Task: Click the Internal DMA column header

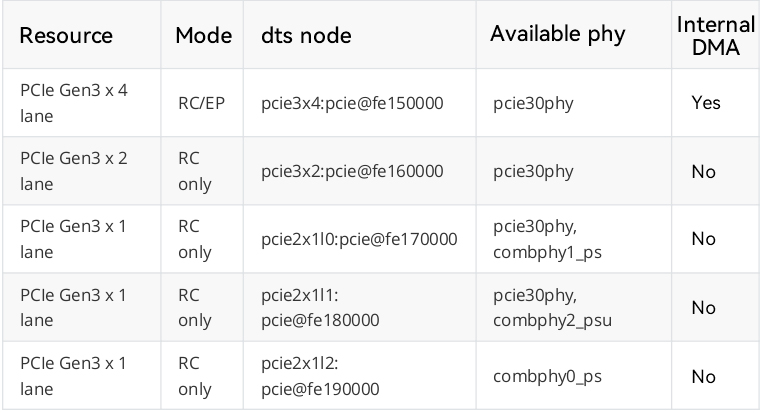Action: point(716,36)
